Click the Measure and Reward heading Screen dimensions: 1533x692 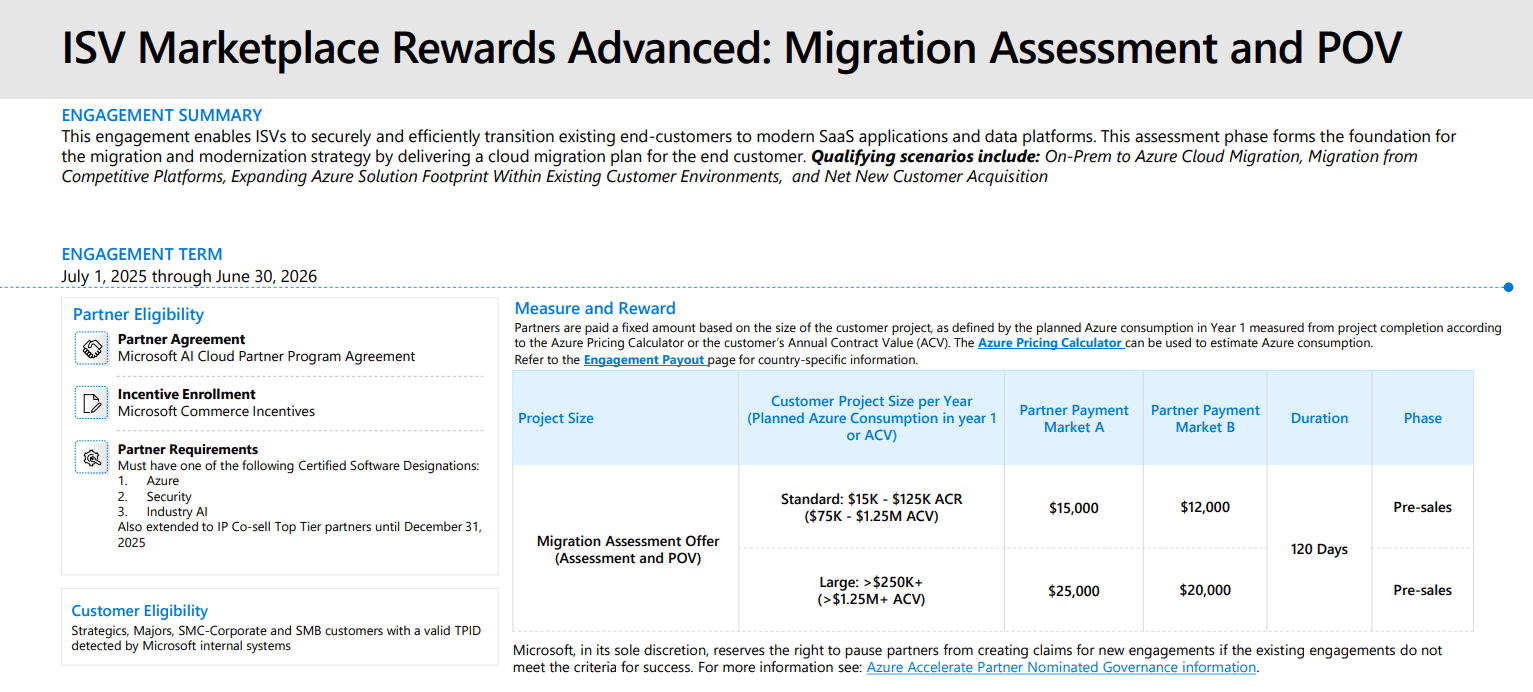(x=595, y=308)
